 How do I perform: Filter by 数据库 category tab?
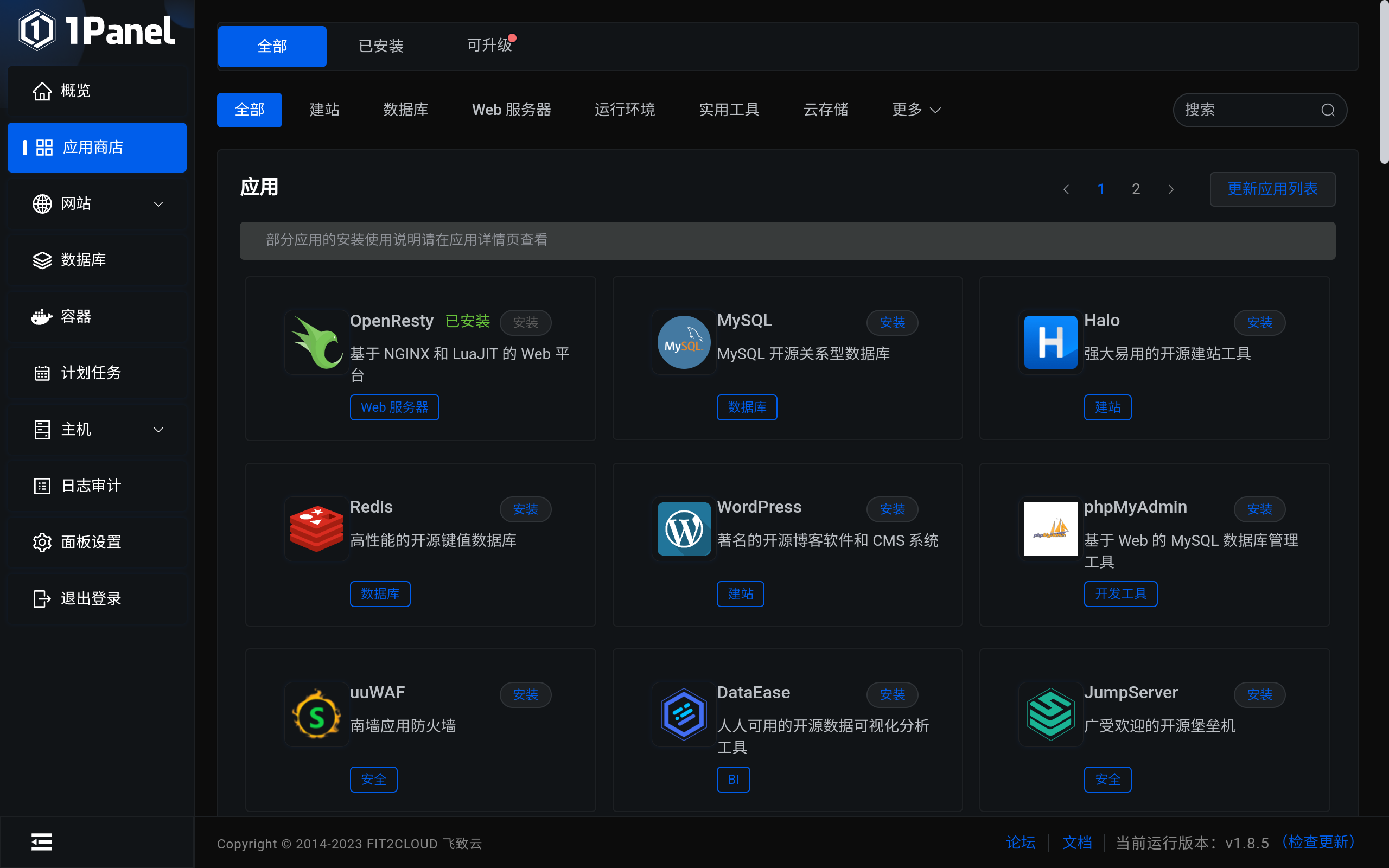pos(405,110)
